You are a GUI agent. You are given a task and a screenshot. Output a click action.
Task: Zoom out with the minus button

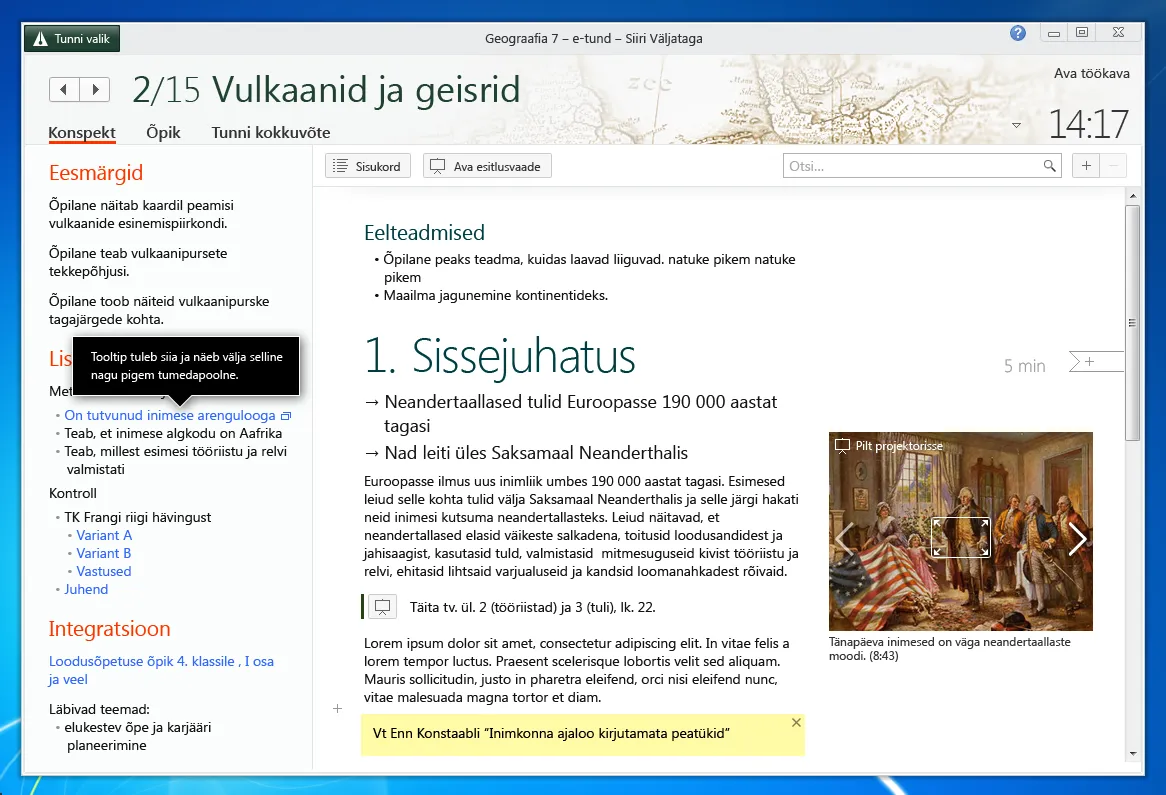click(1113, 166)
